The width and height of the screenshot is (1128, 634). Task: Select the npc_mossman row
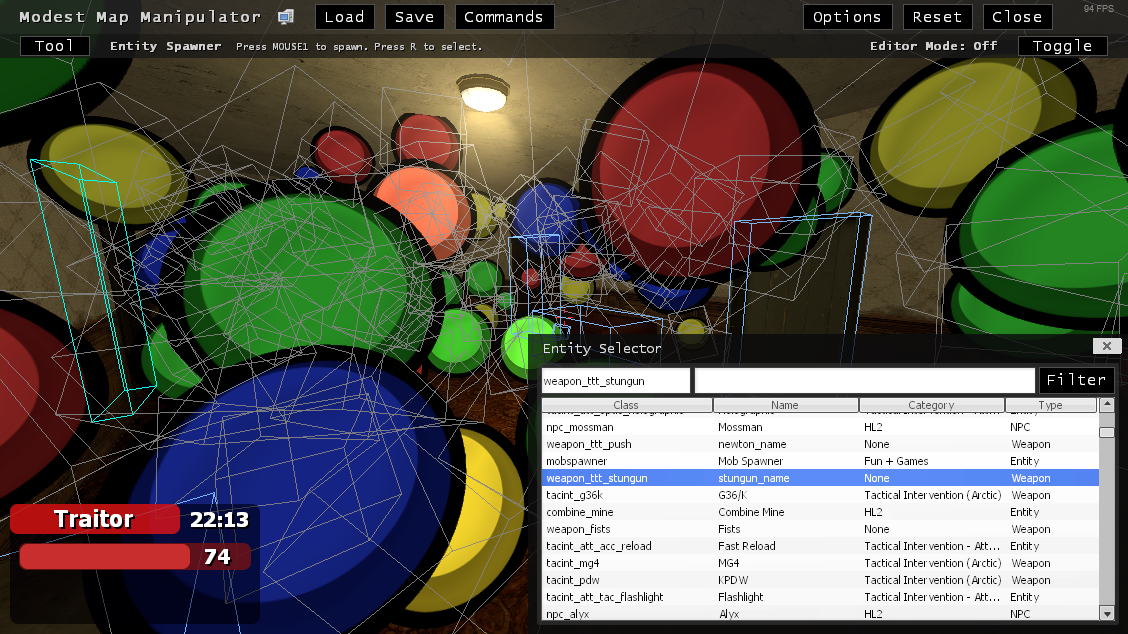point(820,427)
